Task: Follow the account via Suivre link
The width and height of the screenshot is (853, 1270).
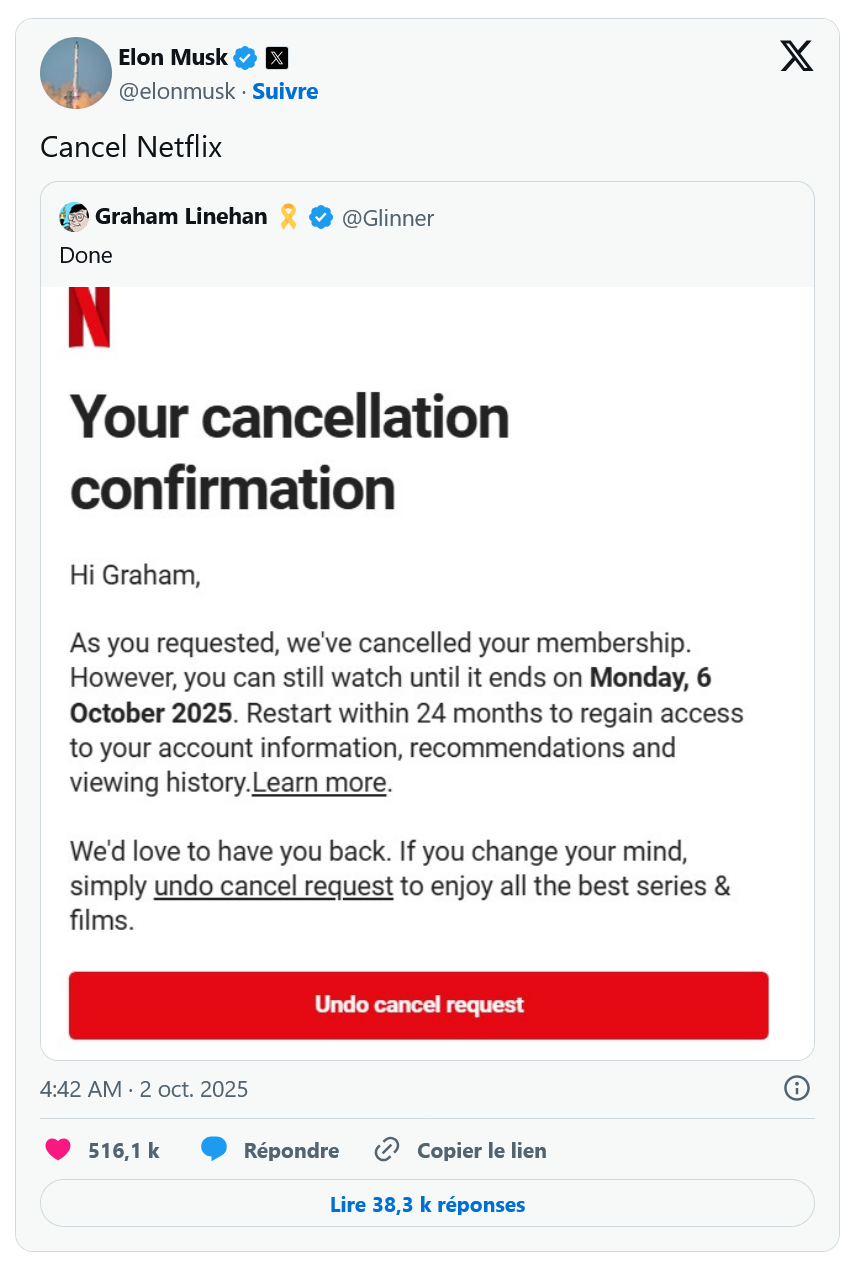Action: 285,92
